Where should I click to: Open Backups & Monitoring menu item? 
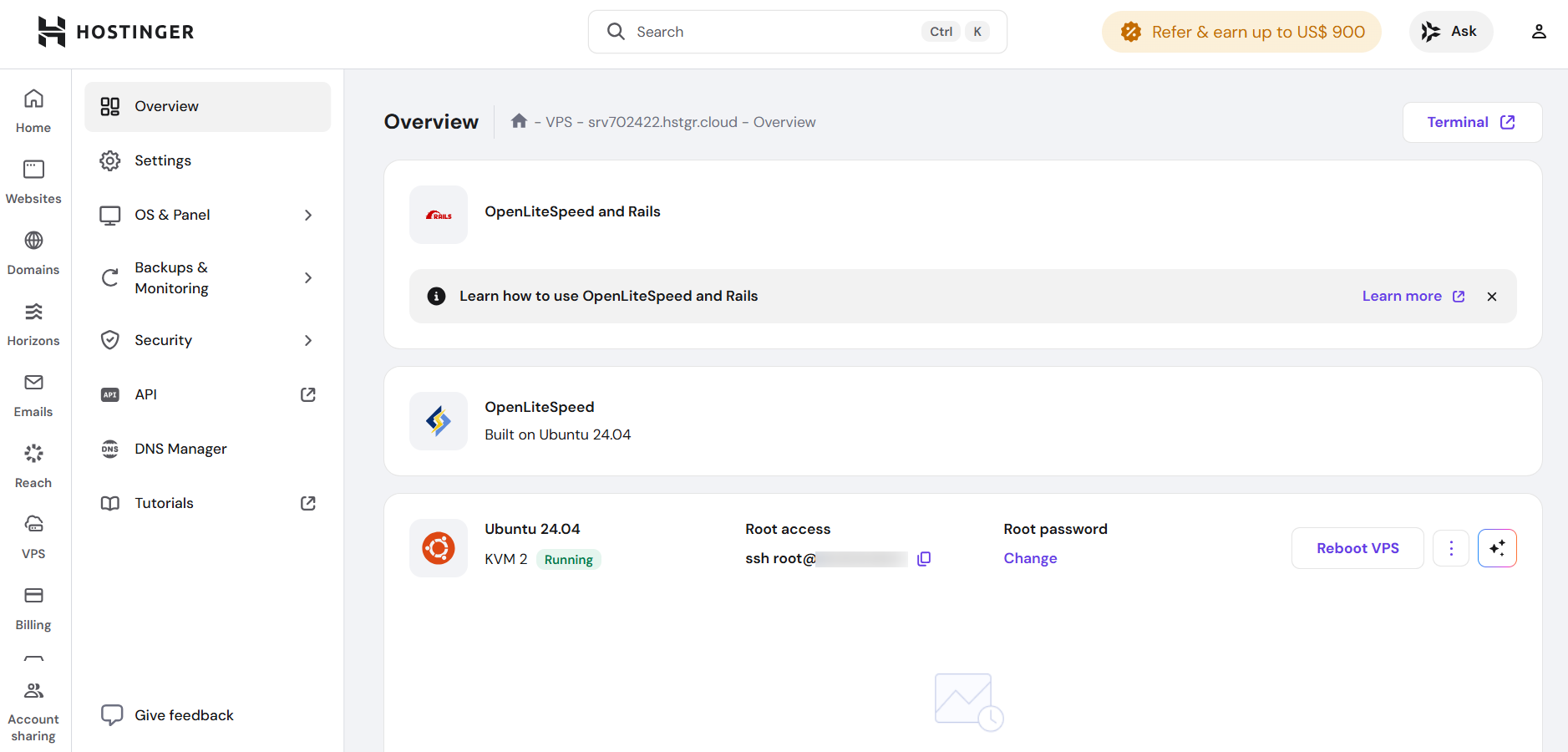pyautogui.click(x=208, y=277)
